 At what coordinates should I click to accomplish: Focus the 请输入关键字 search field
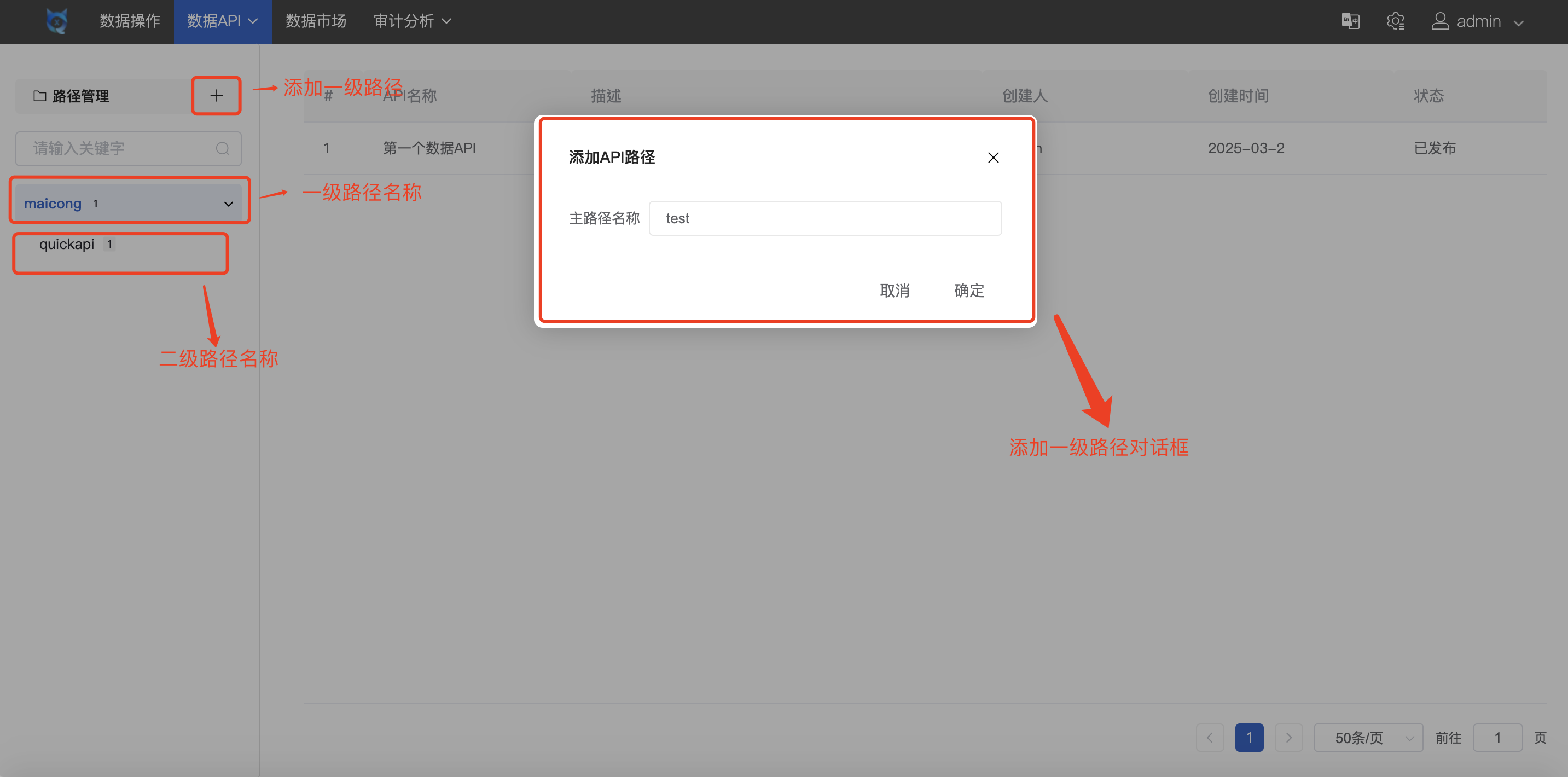point(129,149)
